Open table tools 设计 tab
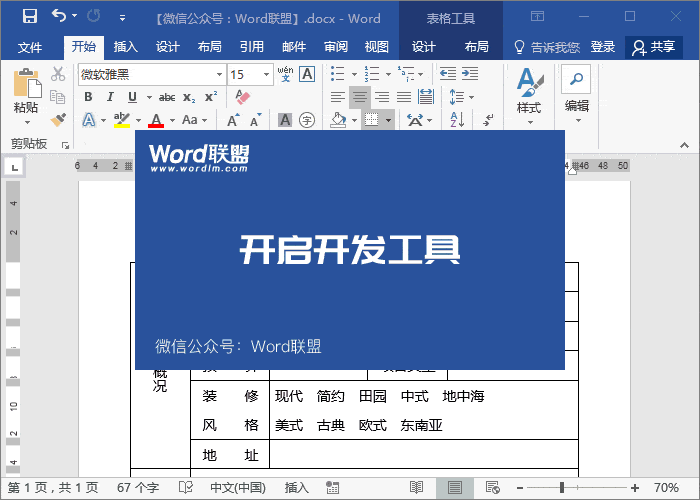 [x=423, y=46]
